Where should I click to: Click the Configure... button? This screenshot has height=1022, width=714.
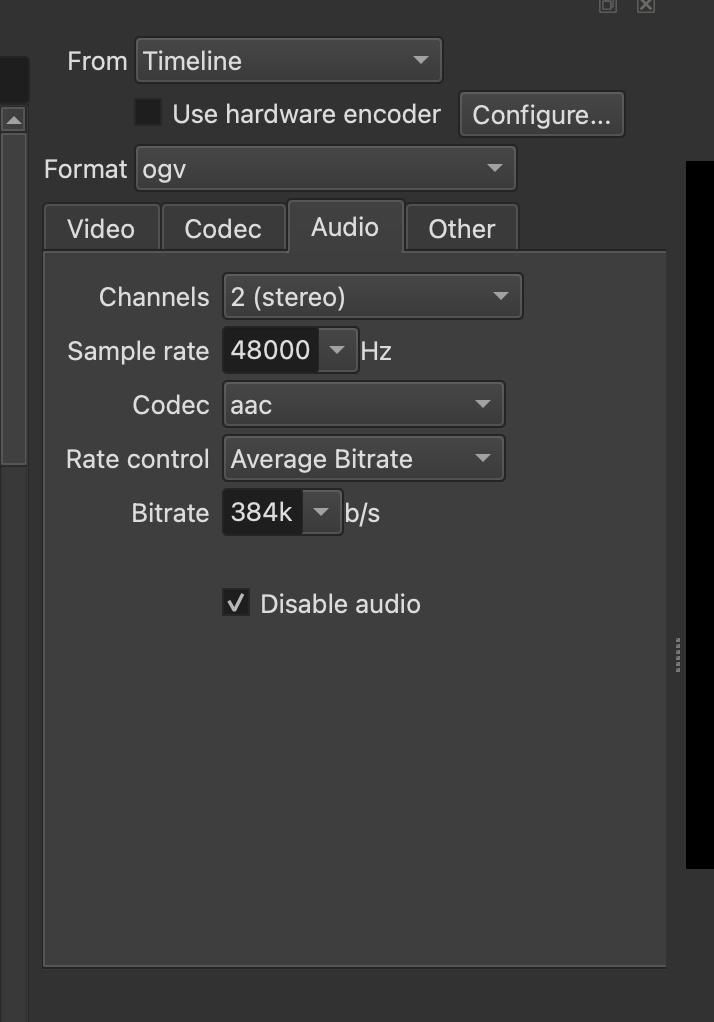pyautogui.click(x=541, y=115)
